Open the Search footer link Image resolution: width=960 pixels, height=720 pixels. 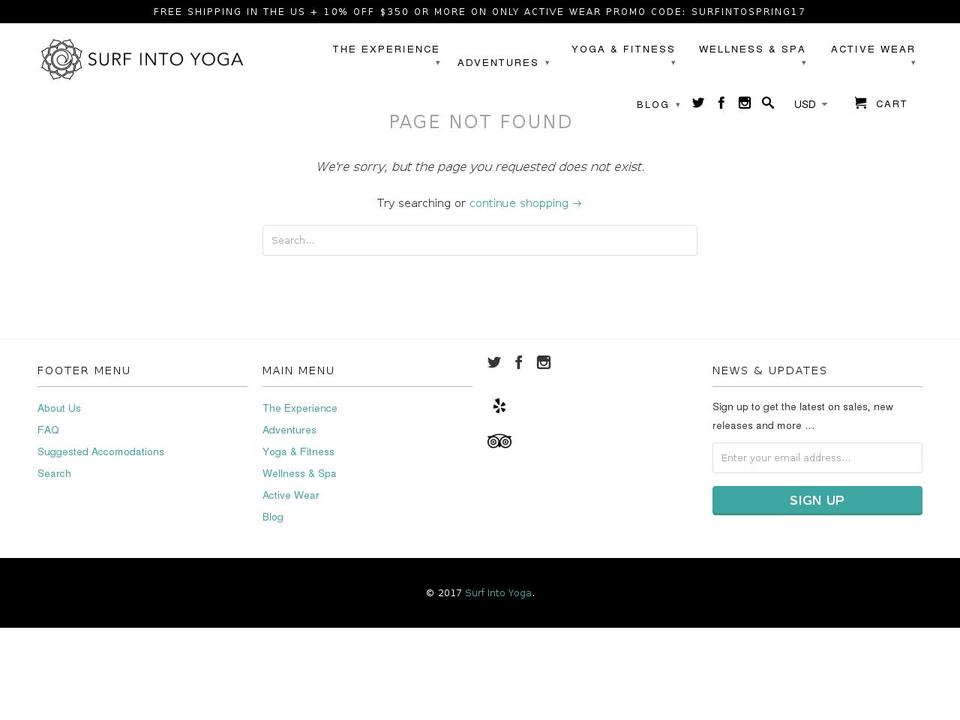(x=54, y=473)
